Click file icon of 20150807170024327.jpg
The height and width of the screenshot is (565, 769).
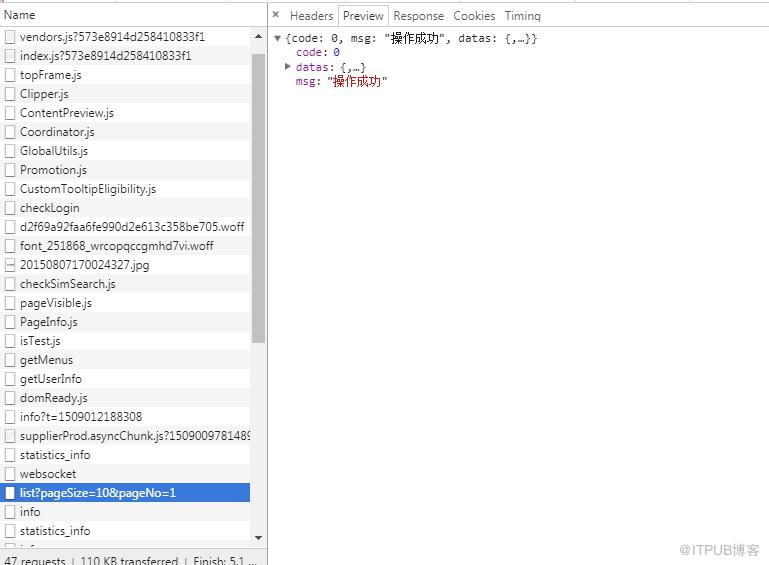10,265
